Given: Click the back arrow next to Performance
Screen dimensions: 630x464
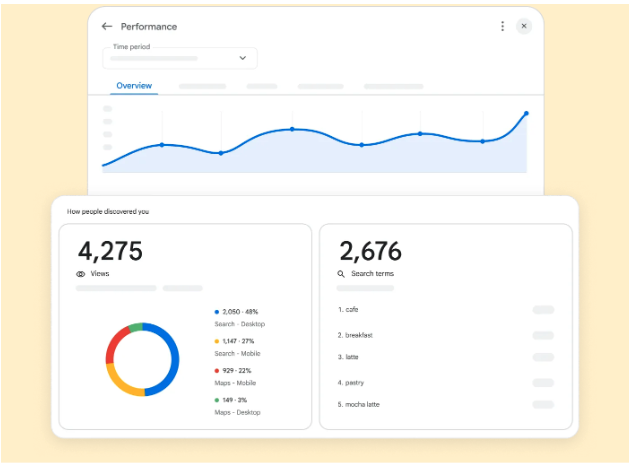Looking at the screenshot, I should click(107, 27).
